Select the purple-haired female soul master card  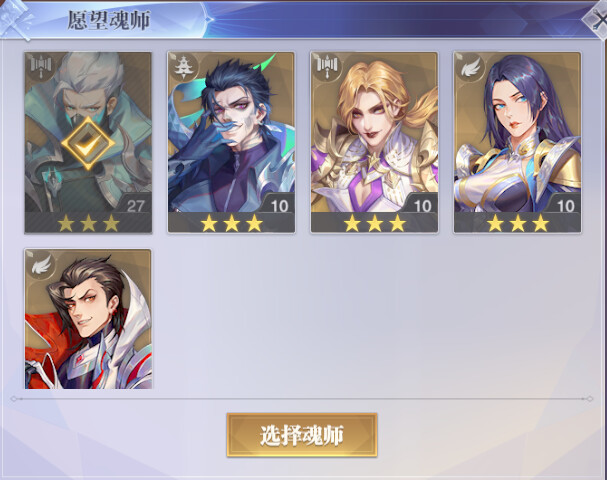coord(518,142)
